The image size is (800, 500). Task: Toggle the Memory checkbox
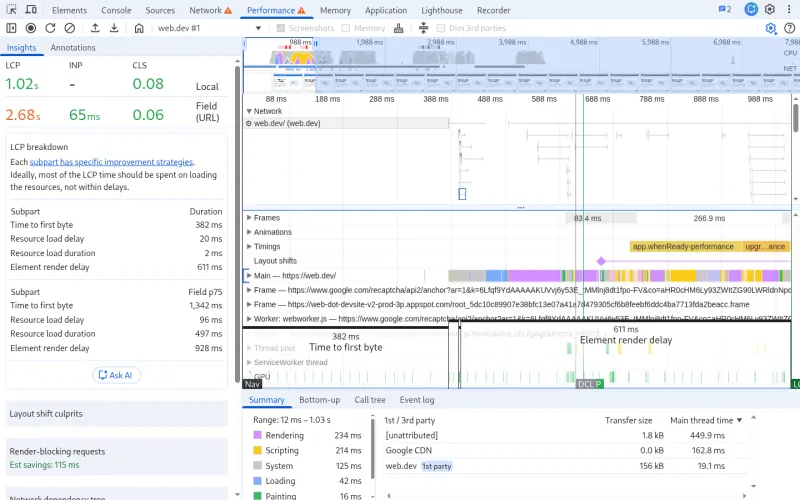click(346, 28)
